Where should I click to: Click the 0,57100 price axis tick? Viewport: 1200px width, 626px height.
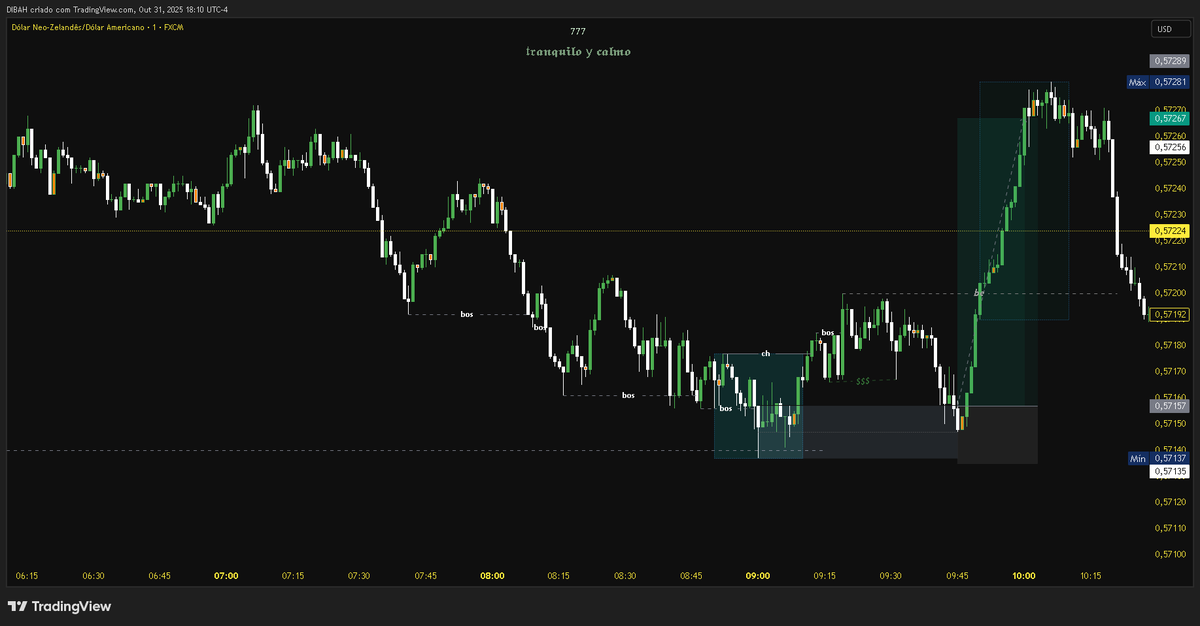[1170, 554]
